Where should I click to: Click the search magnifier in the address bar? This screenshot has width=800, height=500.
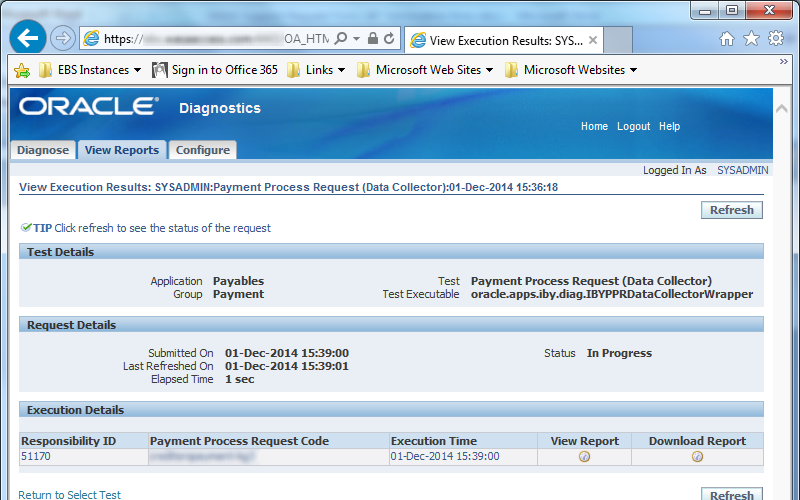point(340,39)
